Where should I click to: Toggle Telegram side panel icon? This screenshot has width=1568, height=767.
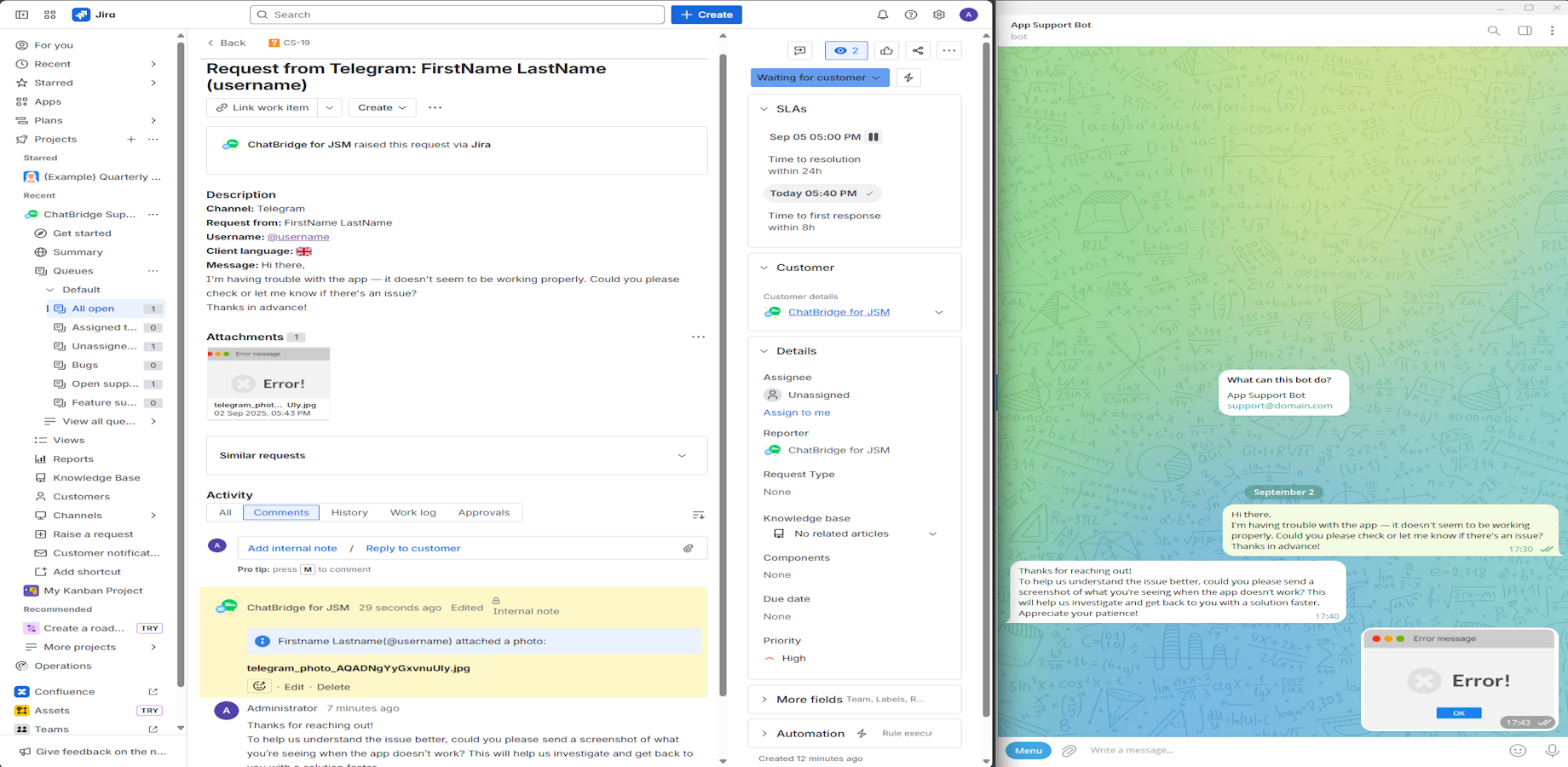coord(1525,31)
